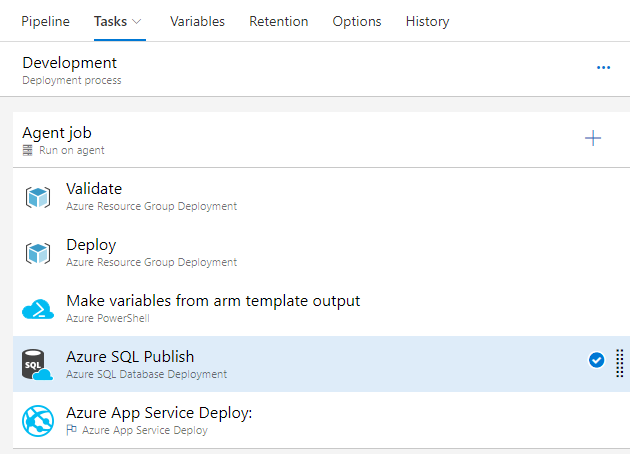Open the Development stage ellipsis menu
Screen dimensions: 630x454
(x=603, y=67)
